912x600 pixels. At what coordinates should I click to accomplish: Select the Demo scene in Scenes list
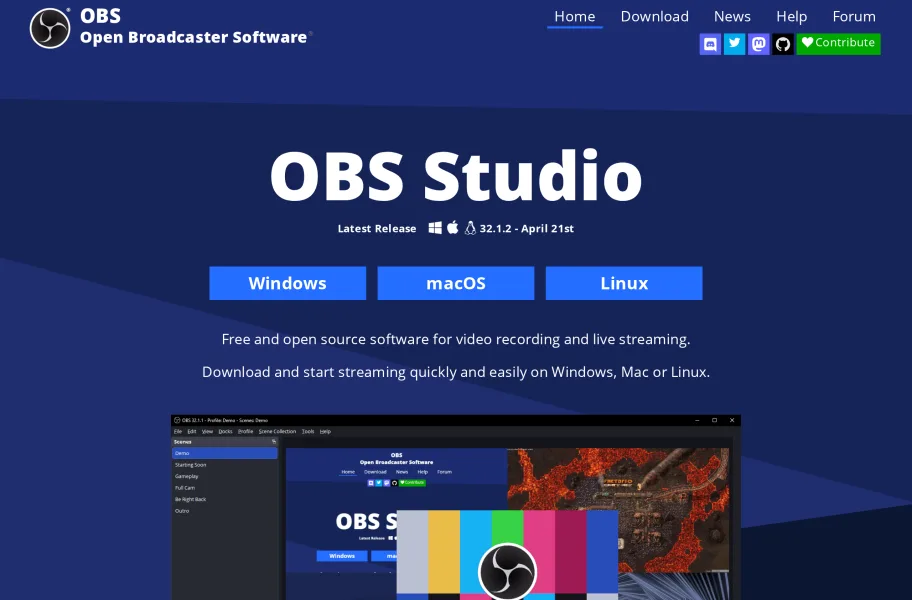point(225,453)
